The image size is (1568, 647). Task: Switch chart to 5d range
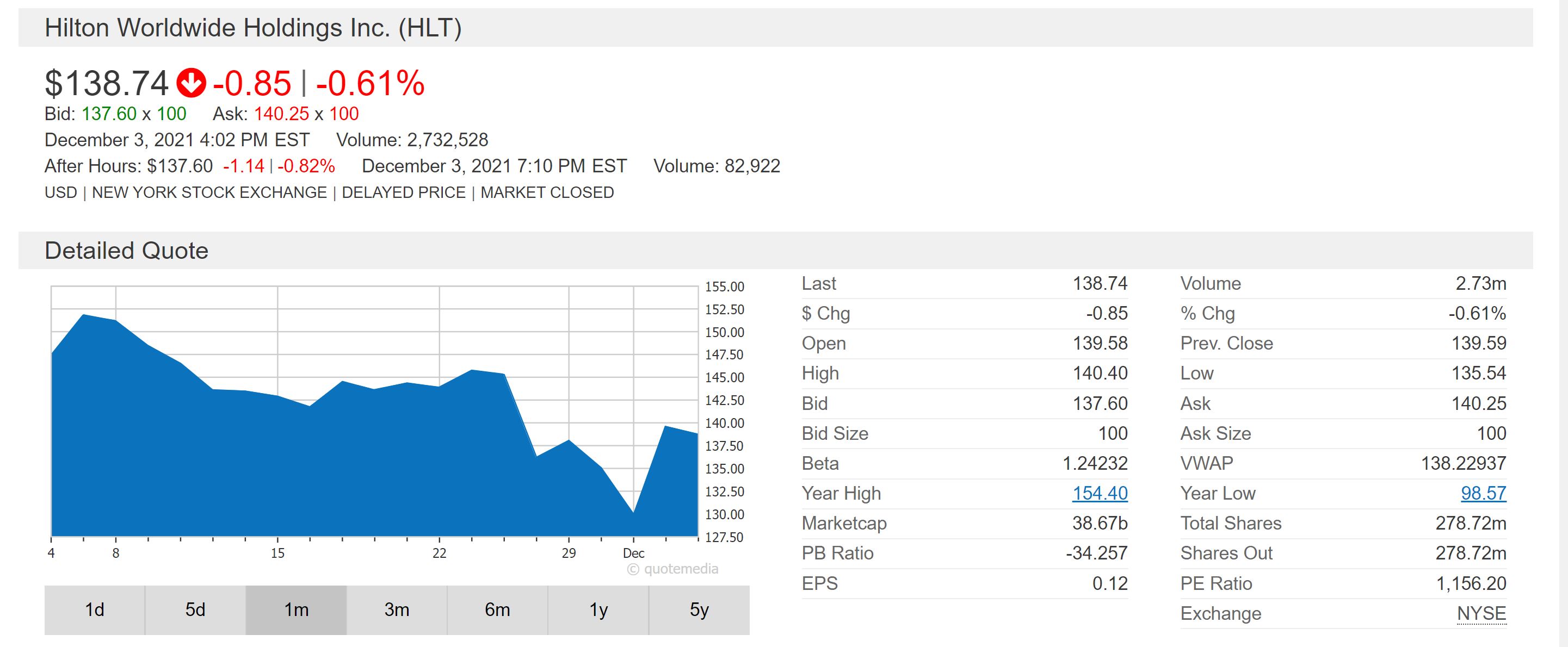[195, 609]
